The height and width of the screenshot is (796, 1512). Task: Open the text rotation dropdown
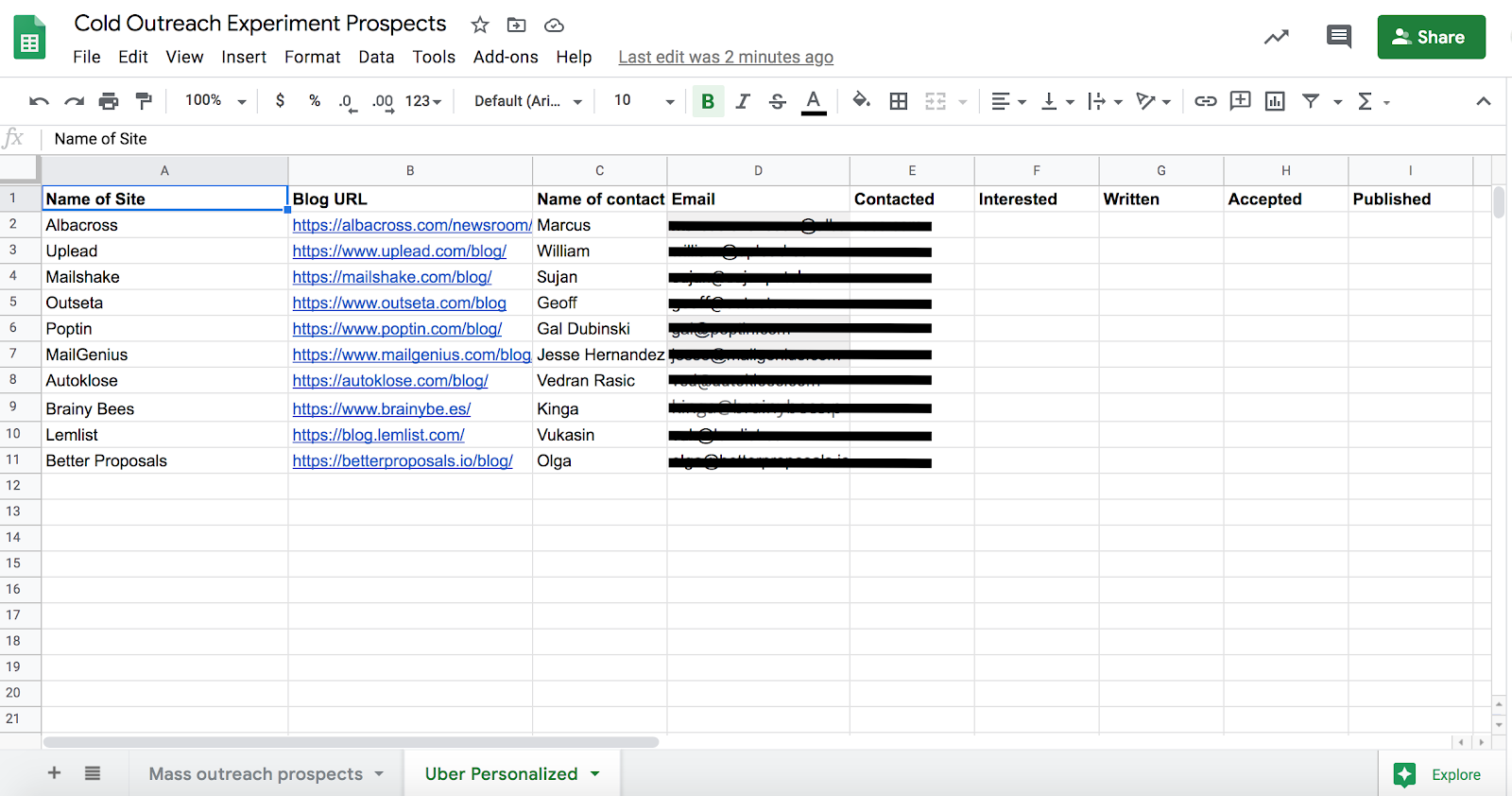point(1154,101)
